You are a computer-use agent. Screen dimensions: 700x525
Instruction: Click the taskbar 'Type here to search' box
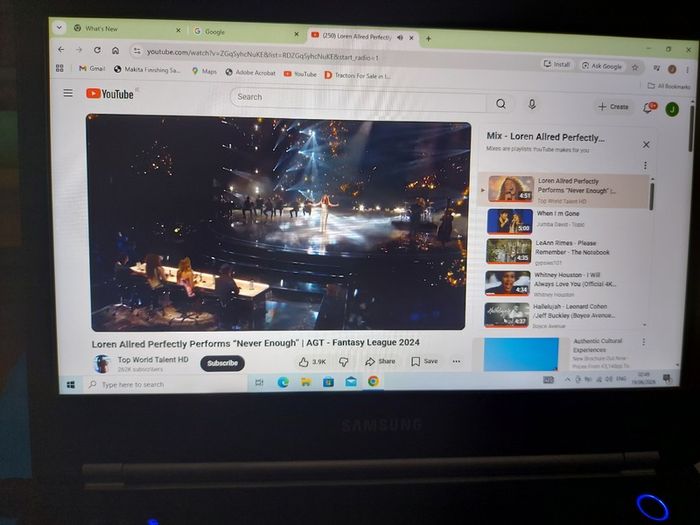(x=165, y=384)
